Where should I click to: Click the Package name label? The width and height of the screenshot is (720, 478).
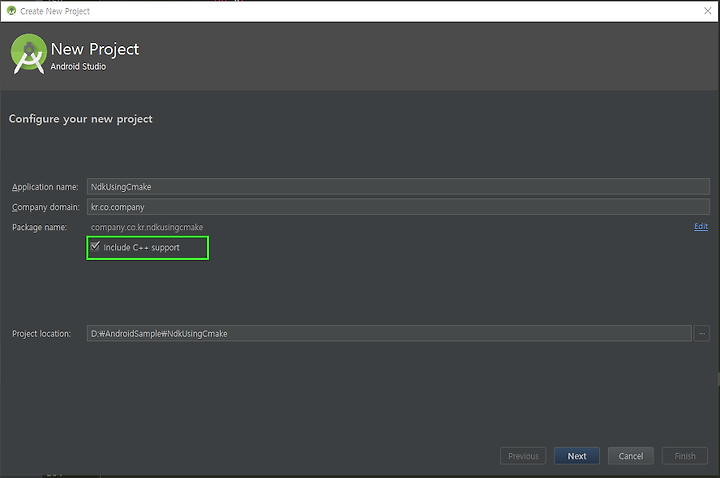(39, 227)
